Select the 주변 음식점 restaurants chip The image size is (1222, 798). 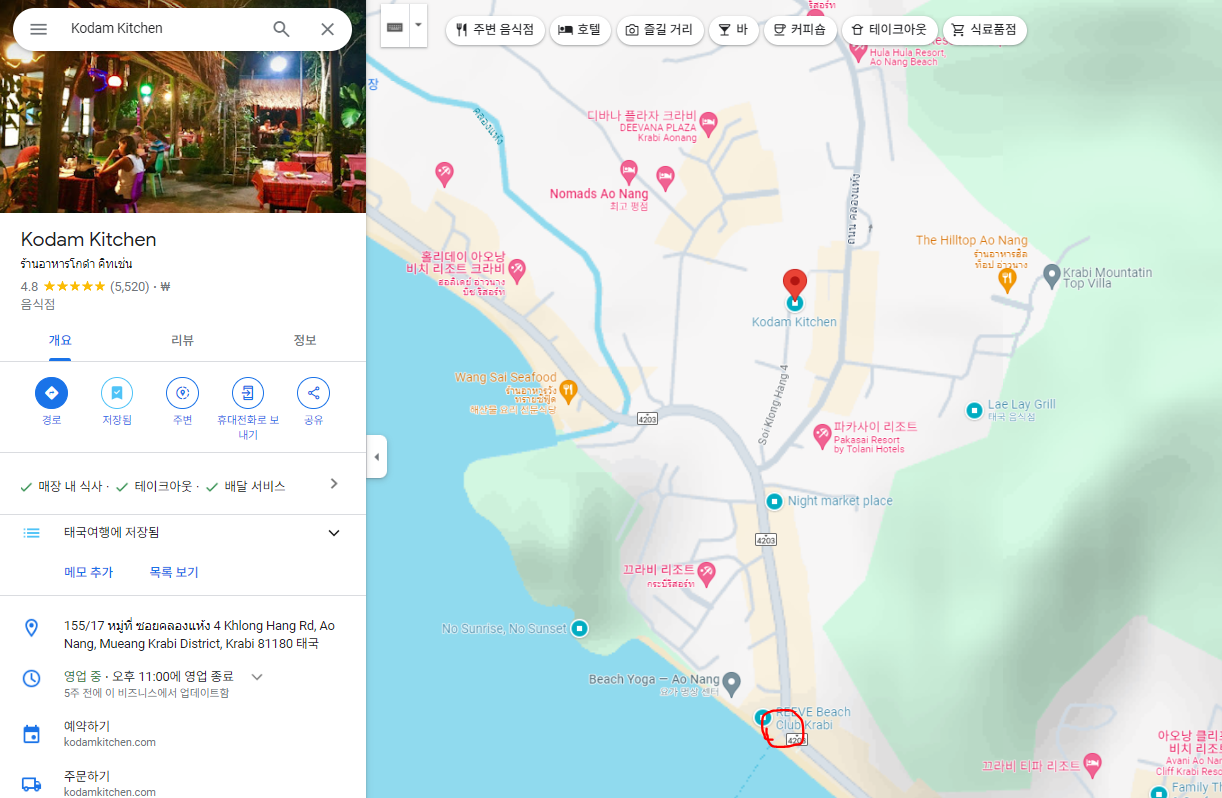(495, 30)
